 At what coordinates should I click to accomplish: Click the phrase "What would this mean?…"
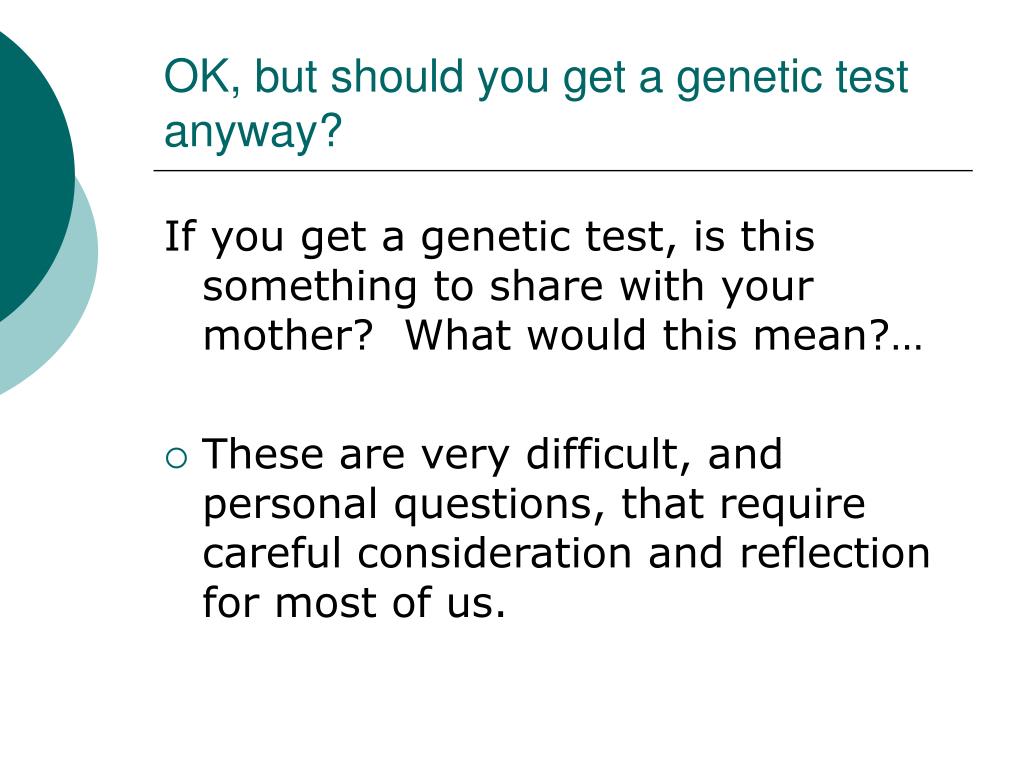(x=664, y=335)
